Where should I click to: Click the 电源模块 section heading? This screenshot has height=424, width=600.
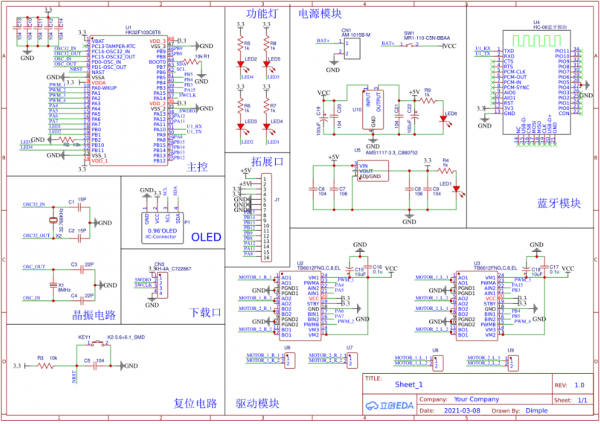click(x=320, y=14)
